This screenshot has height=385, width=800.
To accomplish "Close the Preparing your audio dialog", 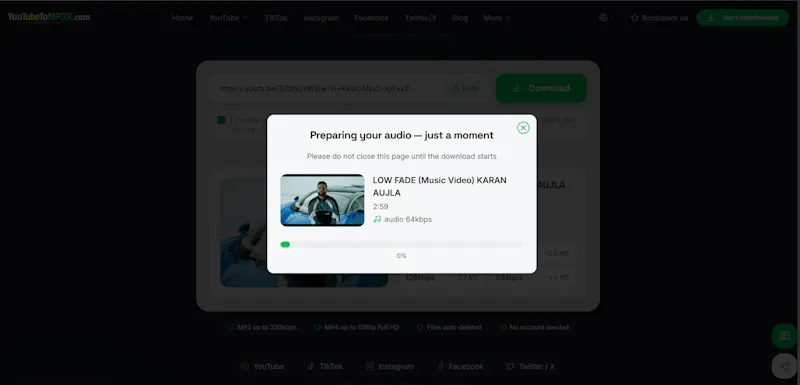I will pos(523,128).
